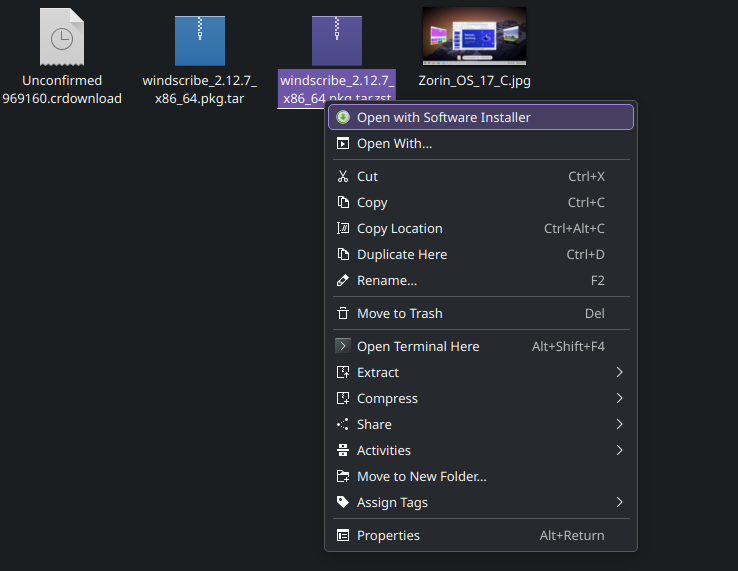Select Move to Trash
This screenshot has width=738, height=571.
[x=481, y=313]
